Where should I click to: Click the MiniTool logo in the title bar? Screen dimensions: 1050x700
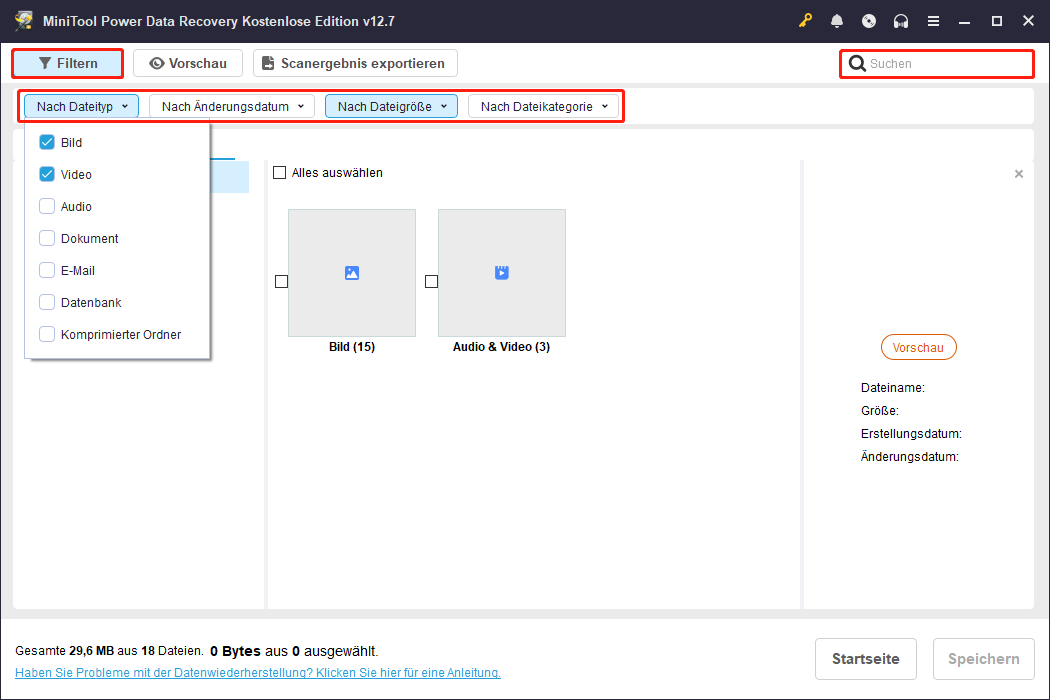(22, 19)
